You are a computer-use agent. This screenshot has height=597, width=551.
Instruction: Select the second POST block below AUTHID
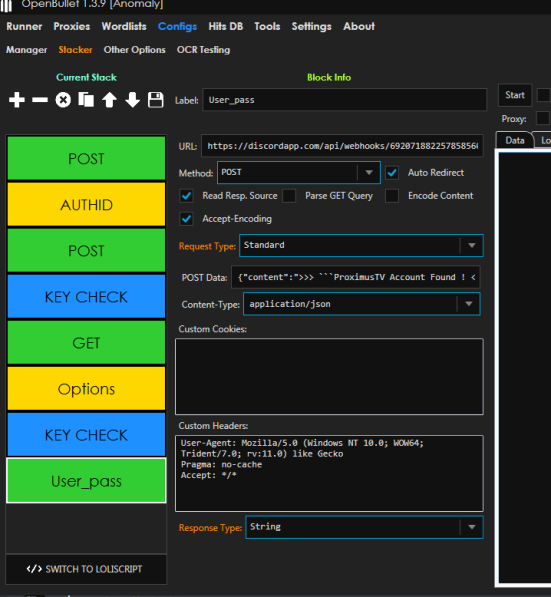[86, 251]
